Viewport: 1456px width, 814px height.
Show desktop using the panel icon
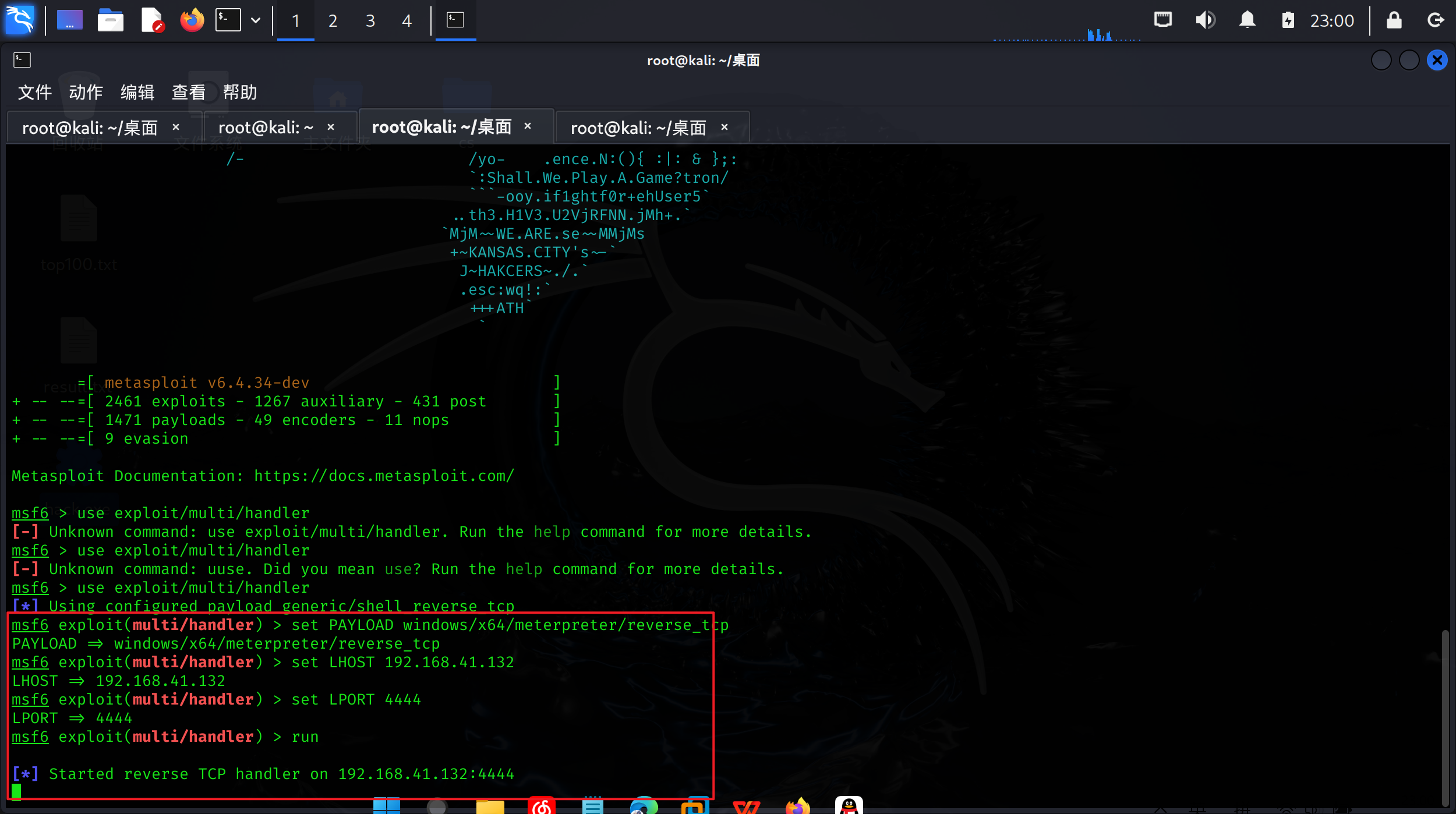coord(69,20)
